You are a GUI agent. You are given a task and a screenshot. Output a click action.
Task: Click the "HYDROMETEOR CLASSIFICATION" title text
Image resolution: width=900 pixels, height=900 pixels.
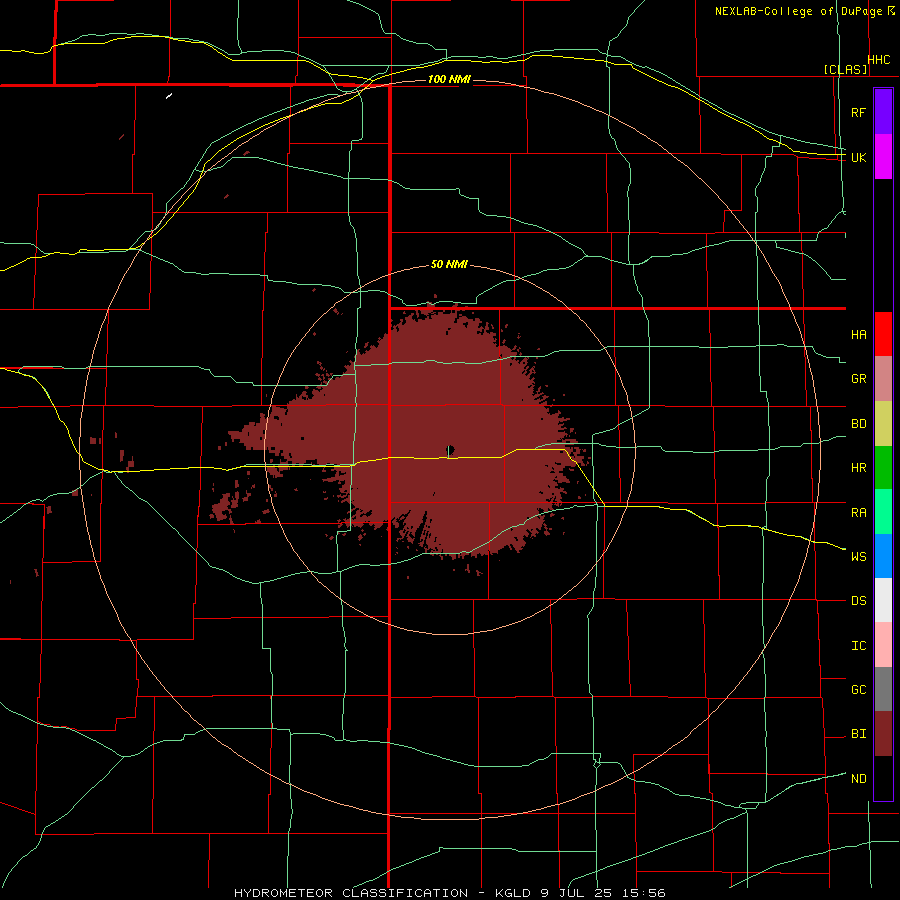click(x=351, y=893)
